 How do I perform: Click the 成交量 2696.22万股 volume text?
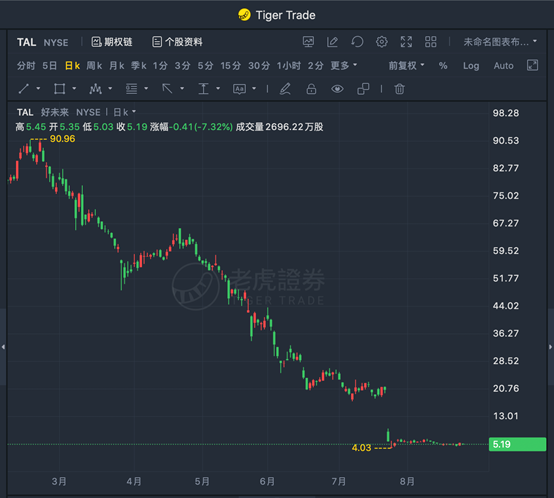pyautogui.click(x=279, y=127)
